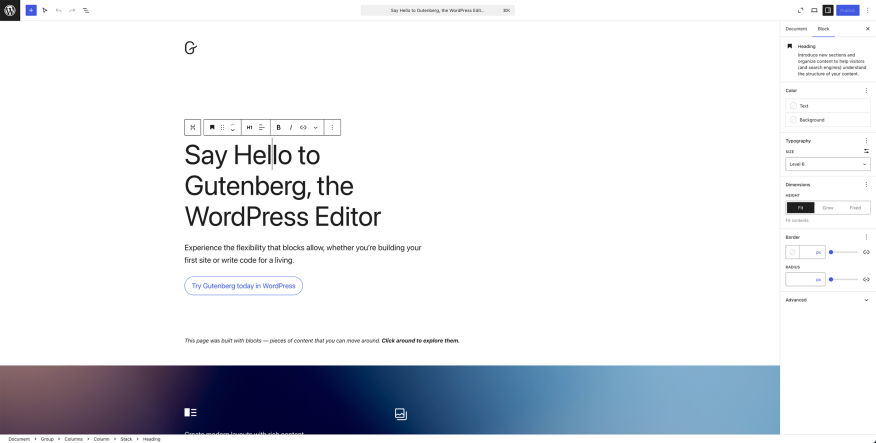Click Try Gutenberg today in WordPress button
This screenshot has width=876, height=443.
[244, 285]
